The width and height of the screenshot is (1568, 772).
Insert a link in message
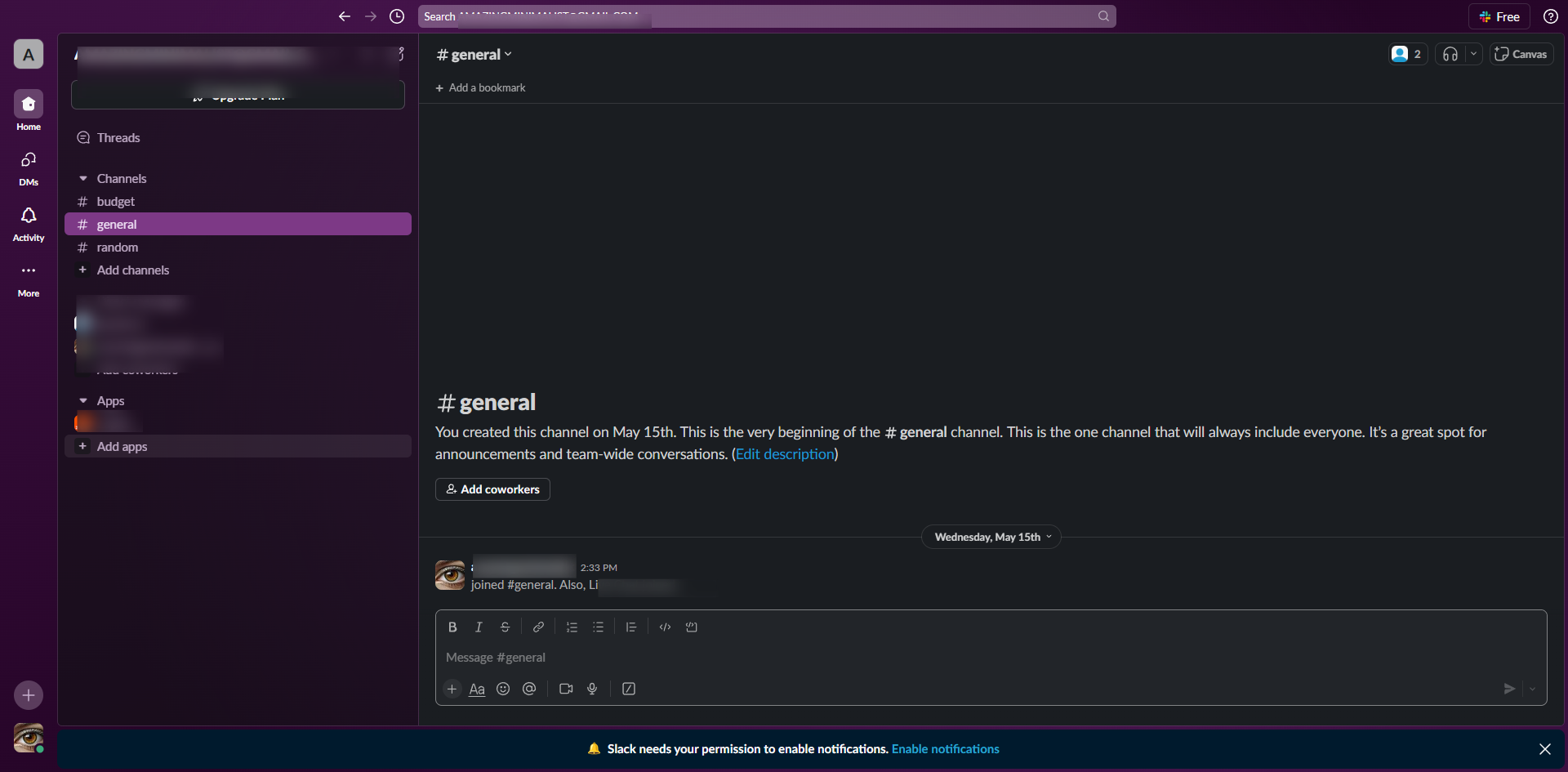[x=538, y=627]
